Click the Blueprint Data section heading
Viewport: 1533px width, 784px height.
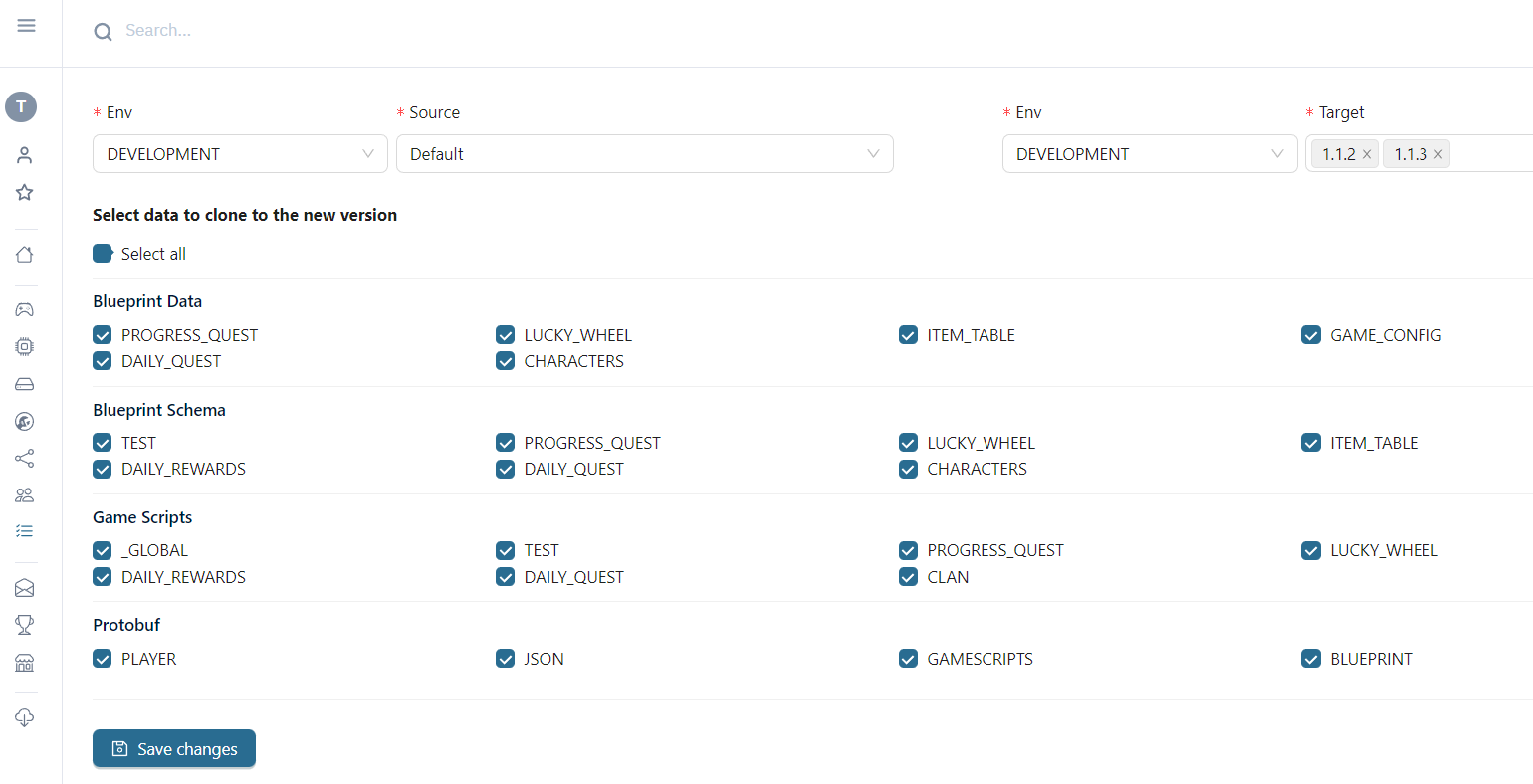147,301
